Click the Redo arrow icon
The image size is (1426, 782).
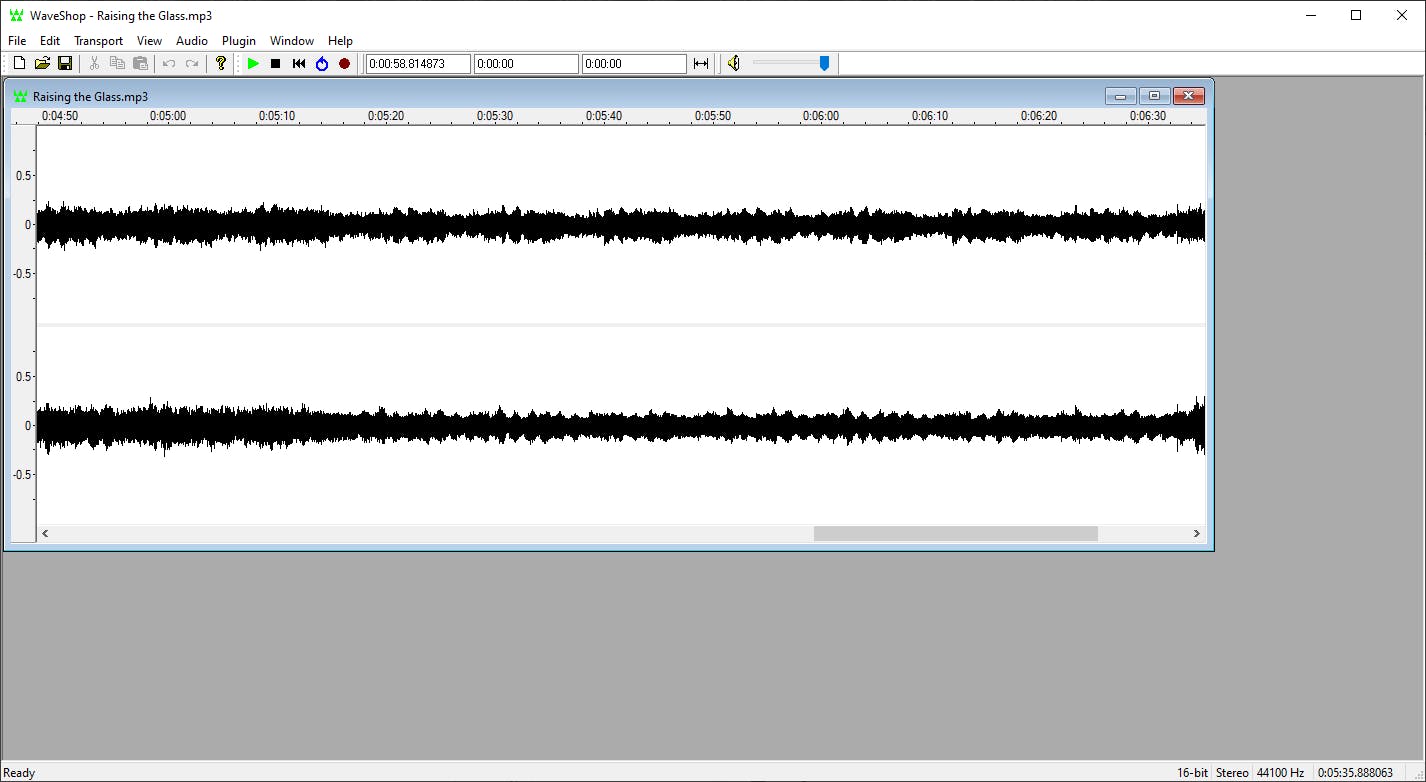pyautogui.click(x=192, y=64)
